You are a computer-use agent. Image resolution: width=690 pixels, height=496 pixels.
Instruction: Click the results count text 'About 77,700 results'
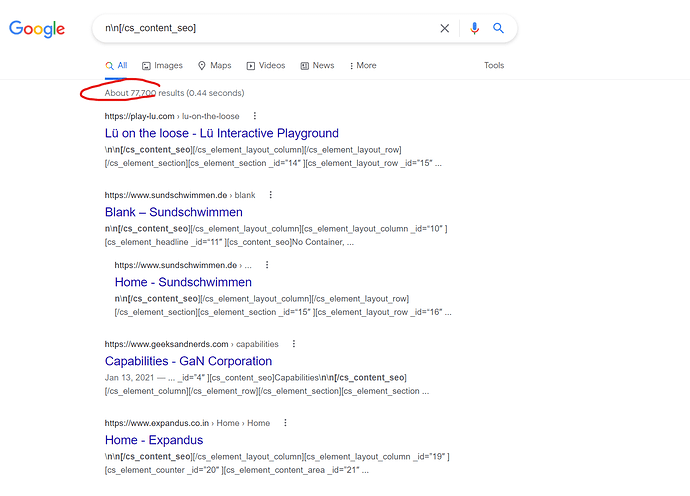144,93
